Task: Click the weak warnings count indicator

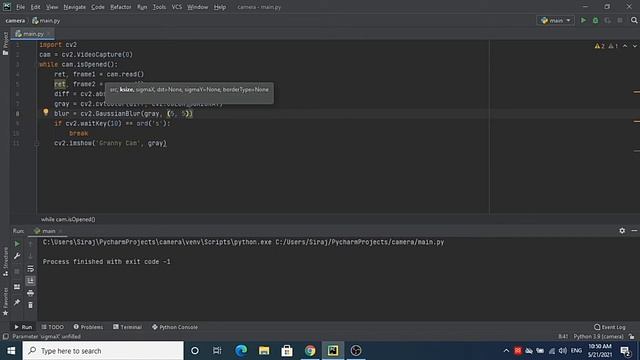Action: (x=613, y=46)
